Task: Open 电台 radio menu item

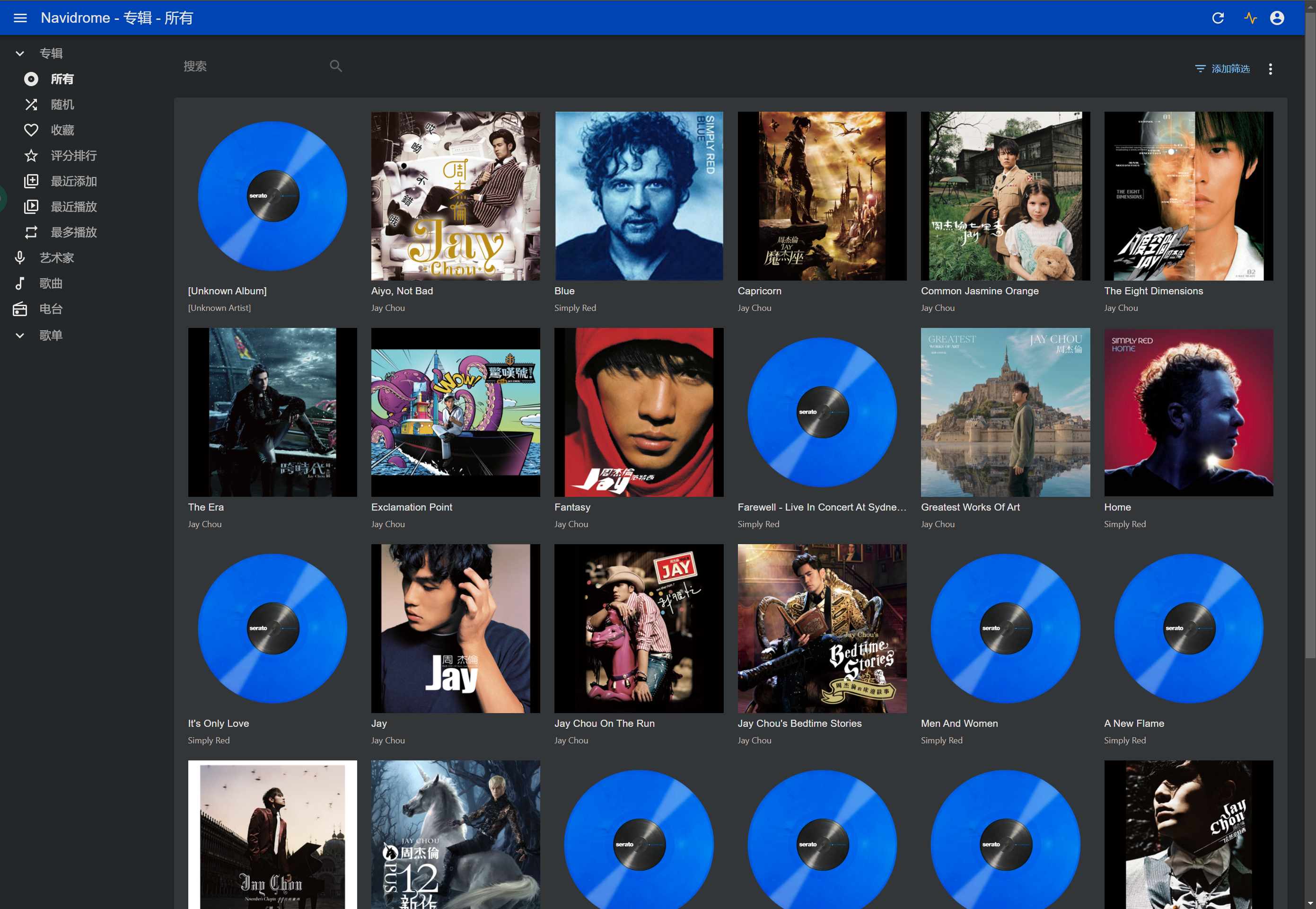Action: pos(50,309)
